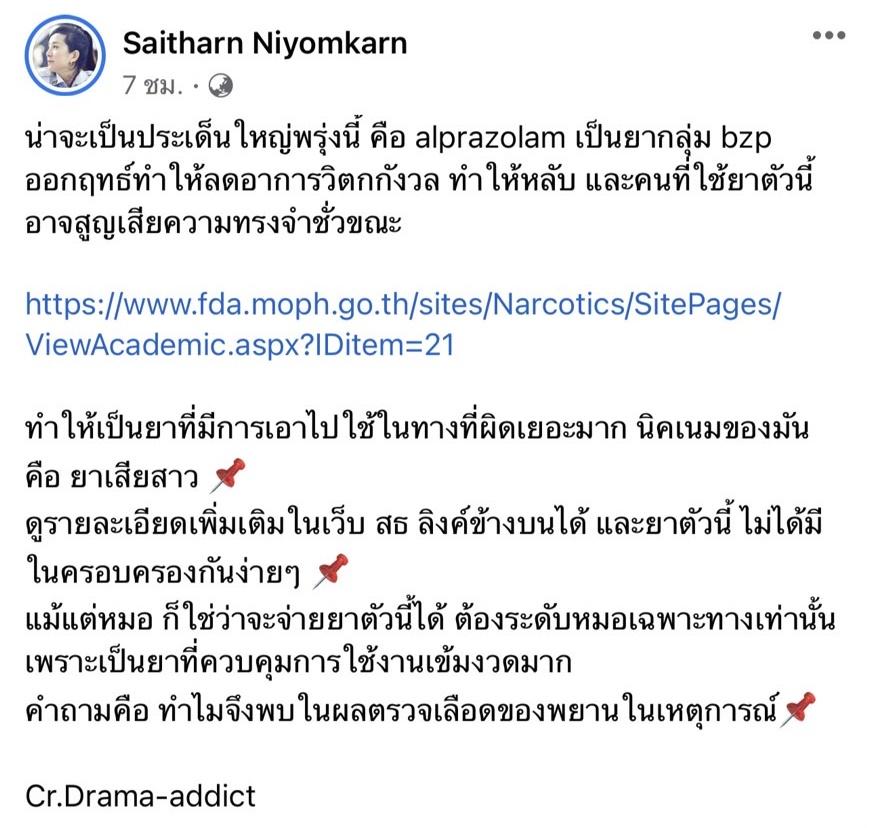This screenshot has width=870, height=828.
Task: Open the three-dots post options menu
Action: [x=828, y=36]
